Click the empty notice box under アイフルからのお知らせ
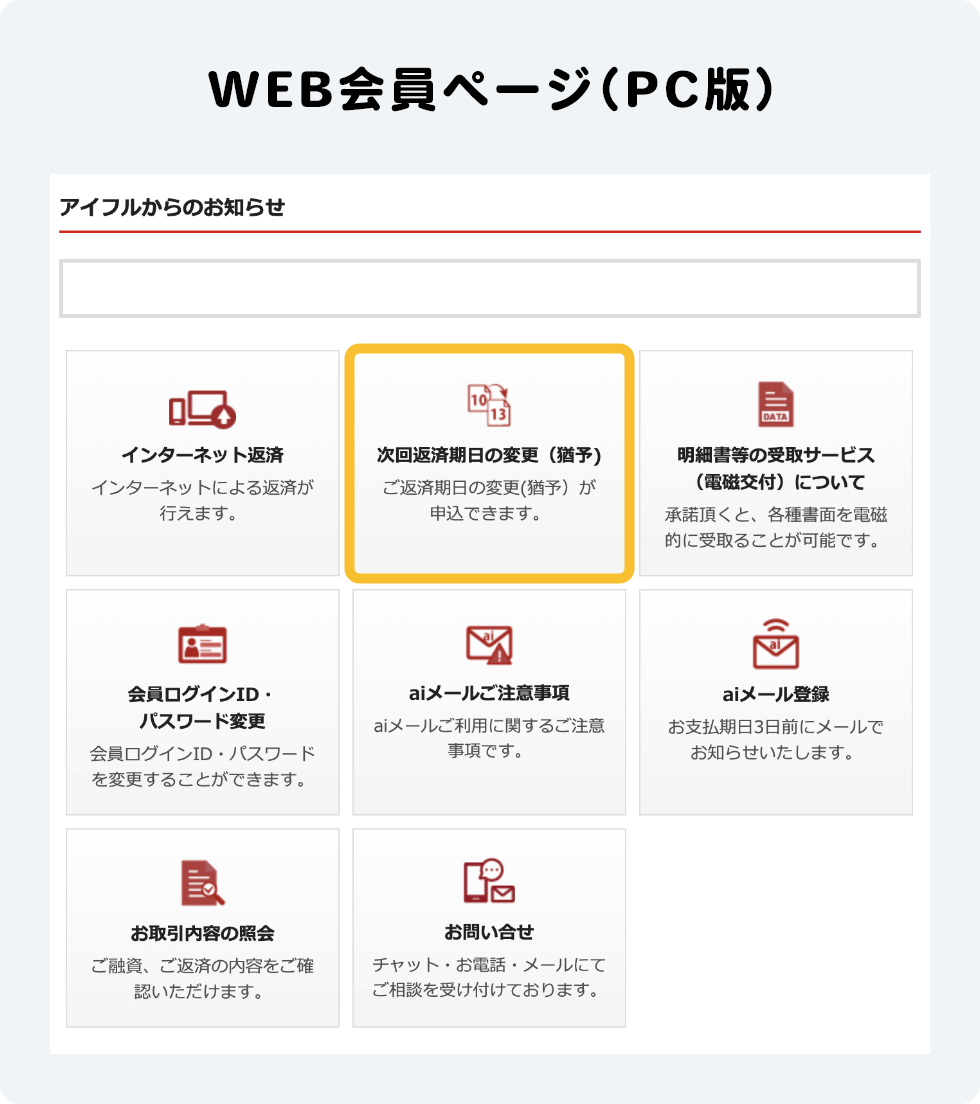 click(x=490, y=289)
